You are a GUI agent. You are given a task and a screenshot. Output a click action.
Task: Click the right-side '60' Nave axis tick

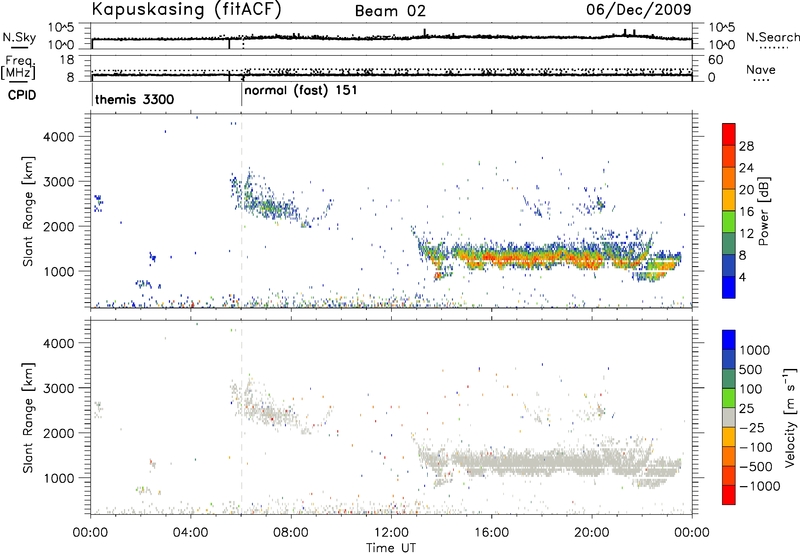click(x=715, y=60)
